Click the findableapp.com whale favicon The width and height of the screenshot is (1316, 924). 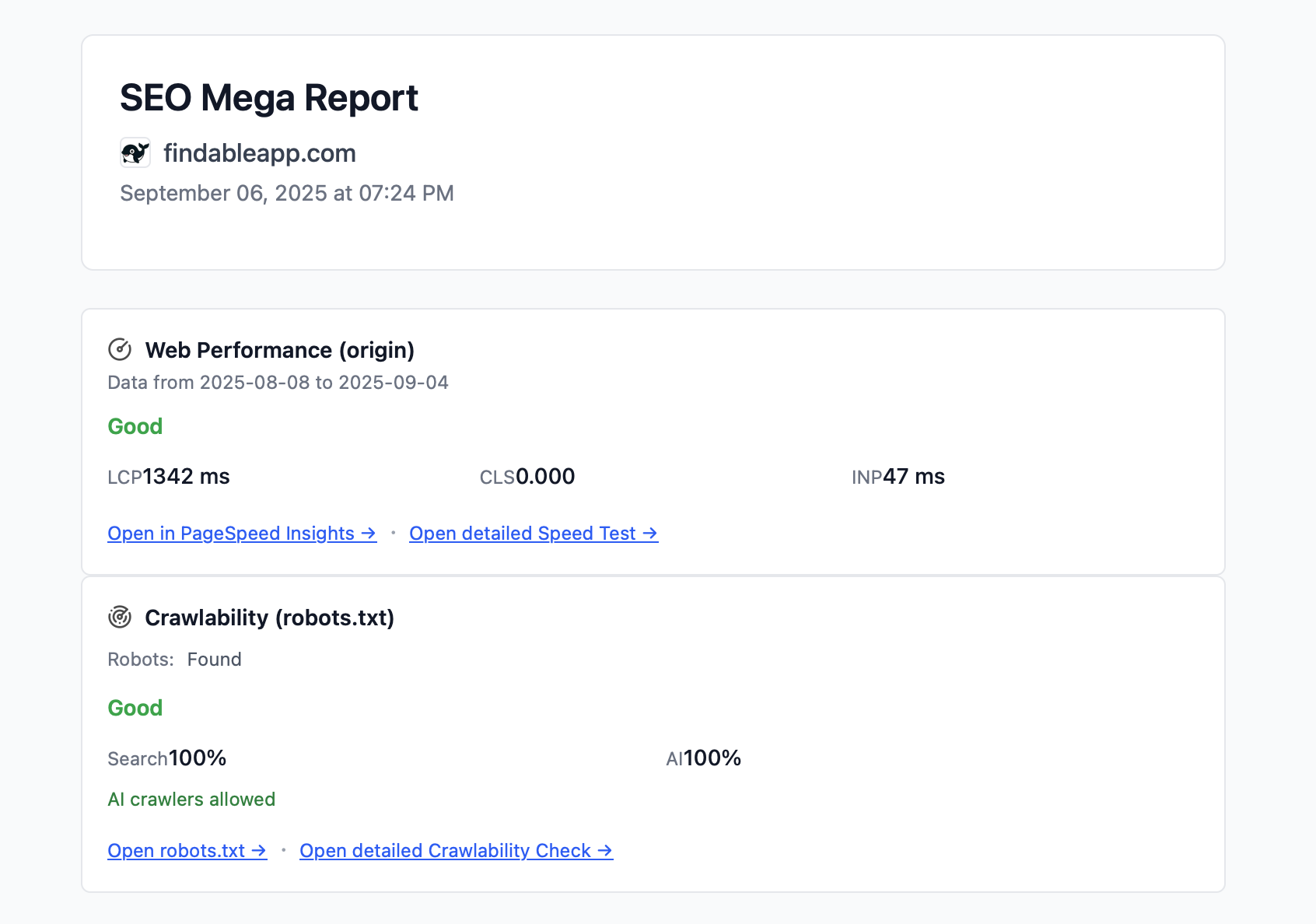click(x=135, y=152)
